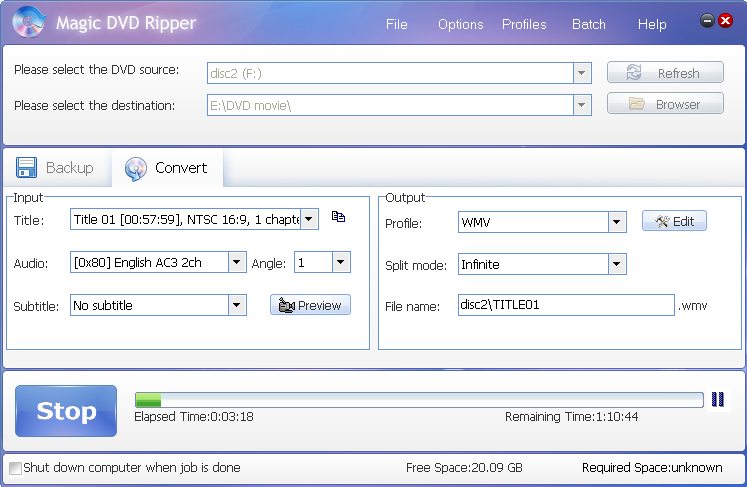Open the File menu
The height and width of the screenshot is (487, 747).
coord(396,24)
